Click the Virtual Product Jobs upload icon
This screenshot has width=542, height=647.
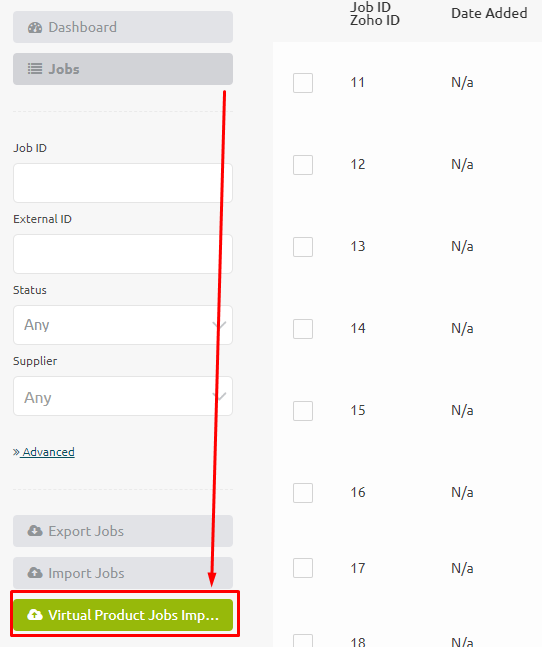click(x=35, y=615)
